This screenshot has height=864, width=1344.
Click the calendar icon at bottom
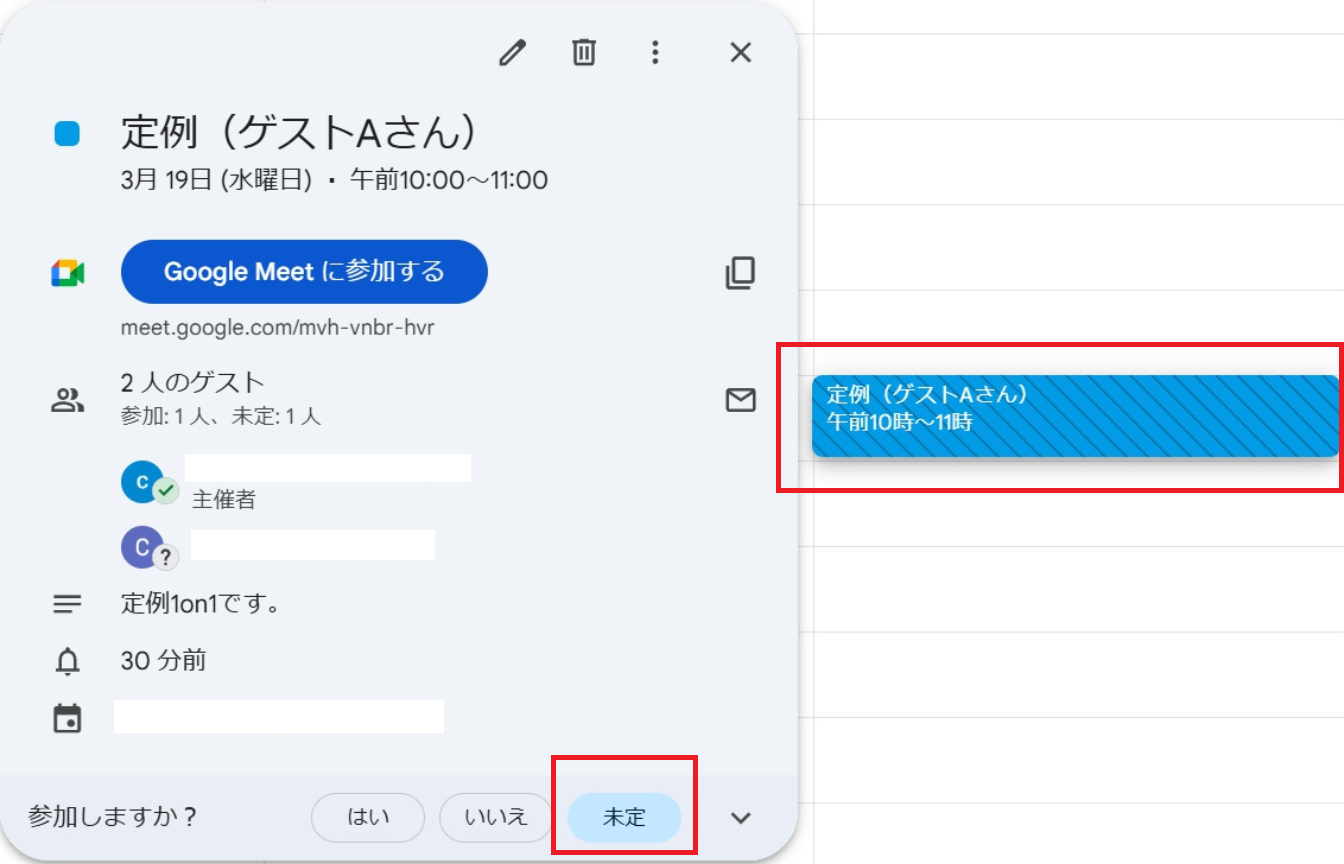coord(67,718)
